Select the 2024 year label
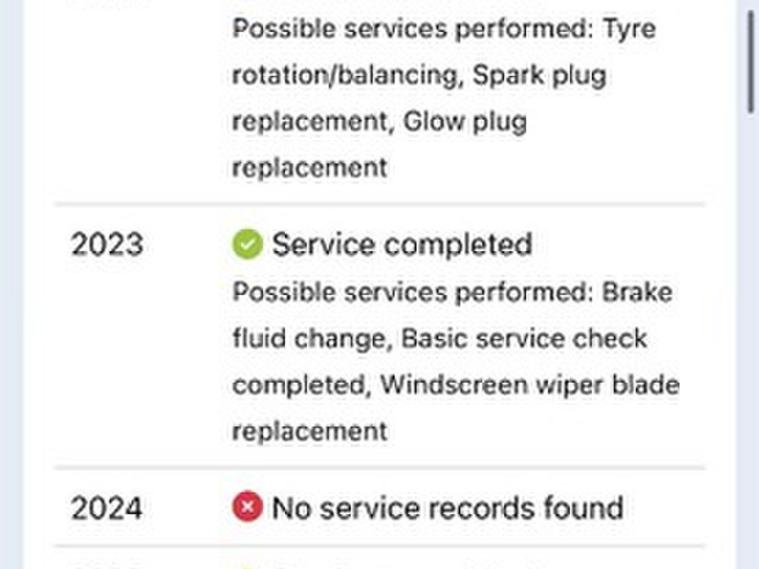 (x=107, y=508)
